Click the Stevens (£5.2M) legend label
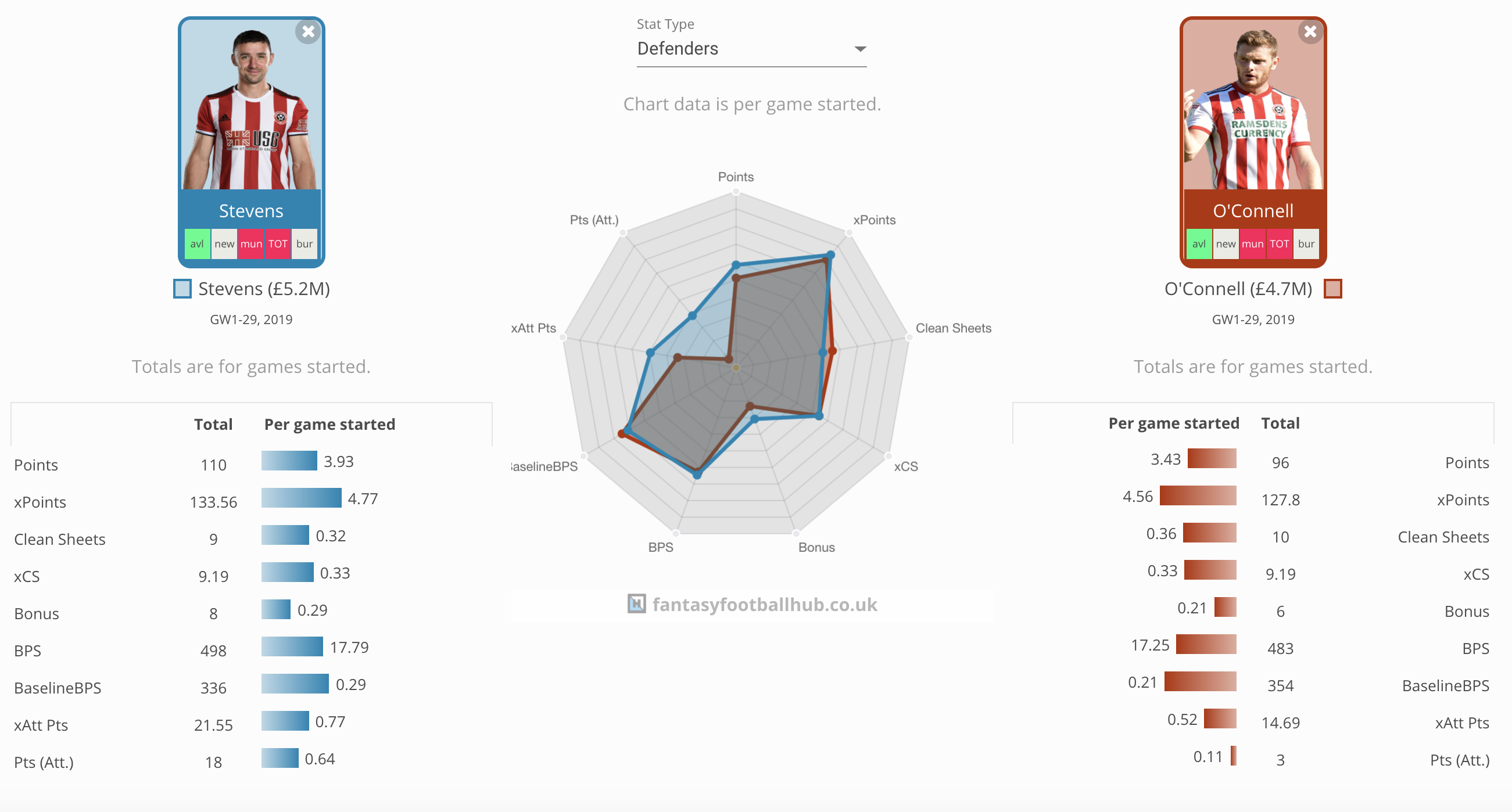Viewport: 1512px width, 812px height. pyautogui.click(x=264, y=289)
